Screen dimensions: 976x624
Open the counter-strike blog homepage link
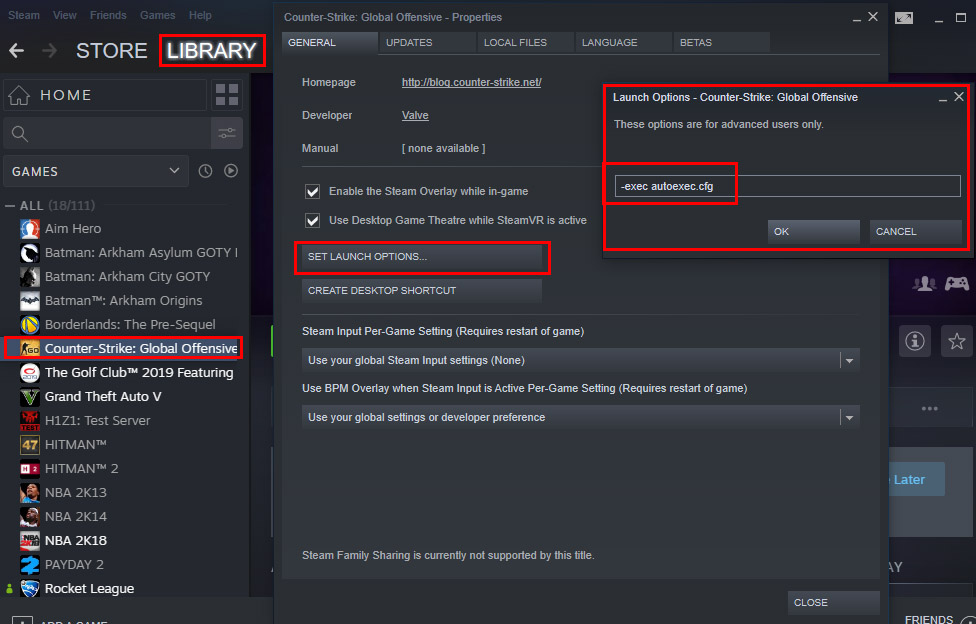[x=471, y=82]
